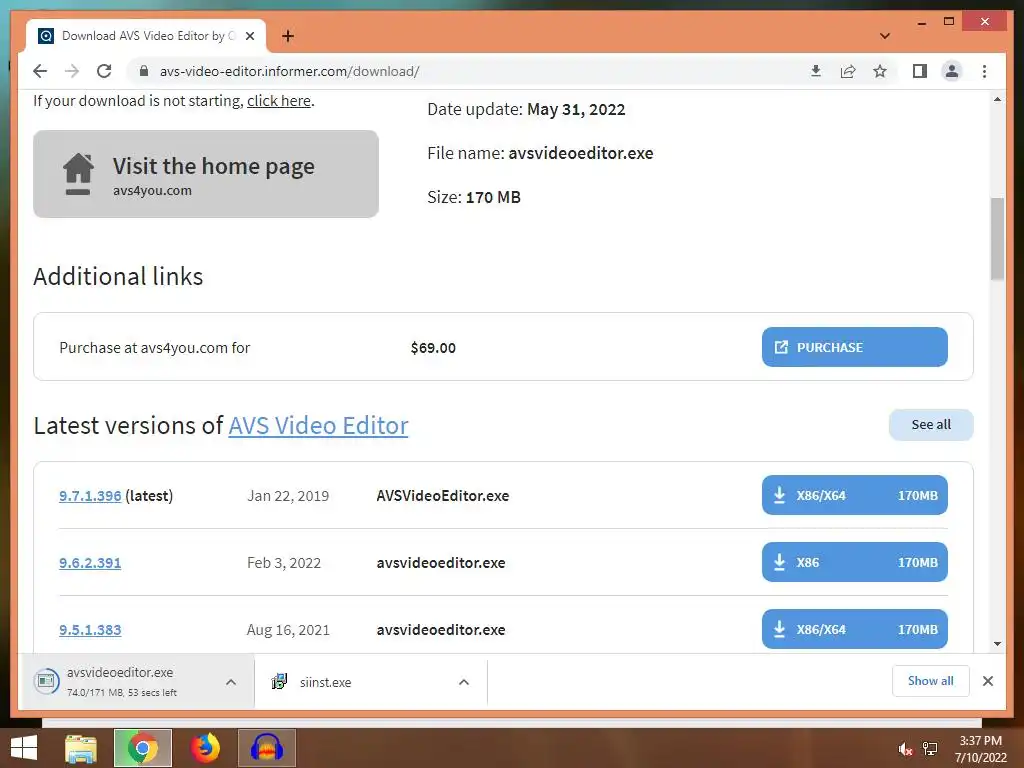Image resolution: width=1024 pixels, height=768 pixels.
Task: Open Chrome's three-dot menu
Action: [984, 71]
